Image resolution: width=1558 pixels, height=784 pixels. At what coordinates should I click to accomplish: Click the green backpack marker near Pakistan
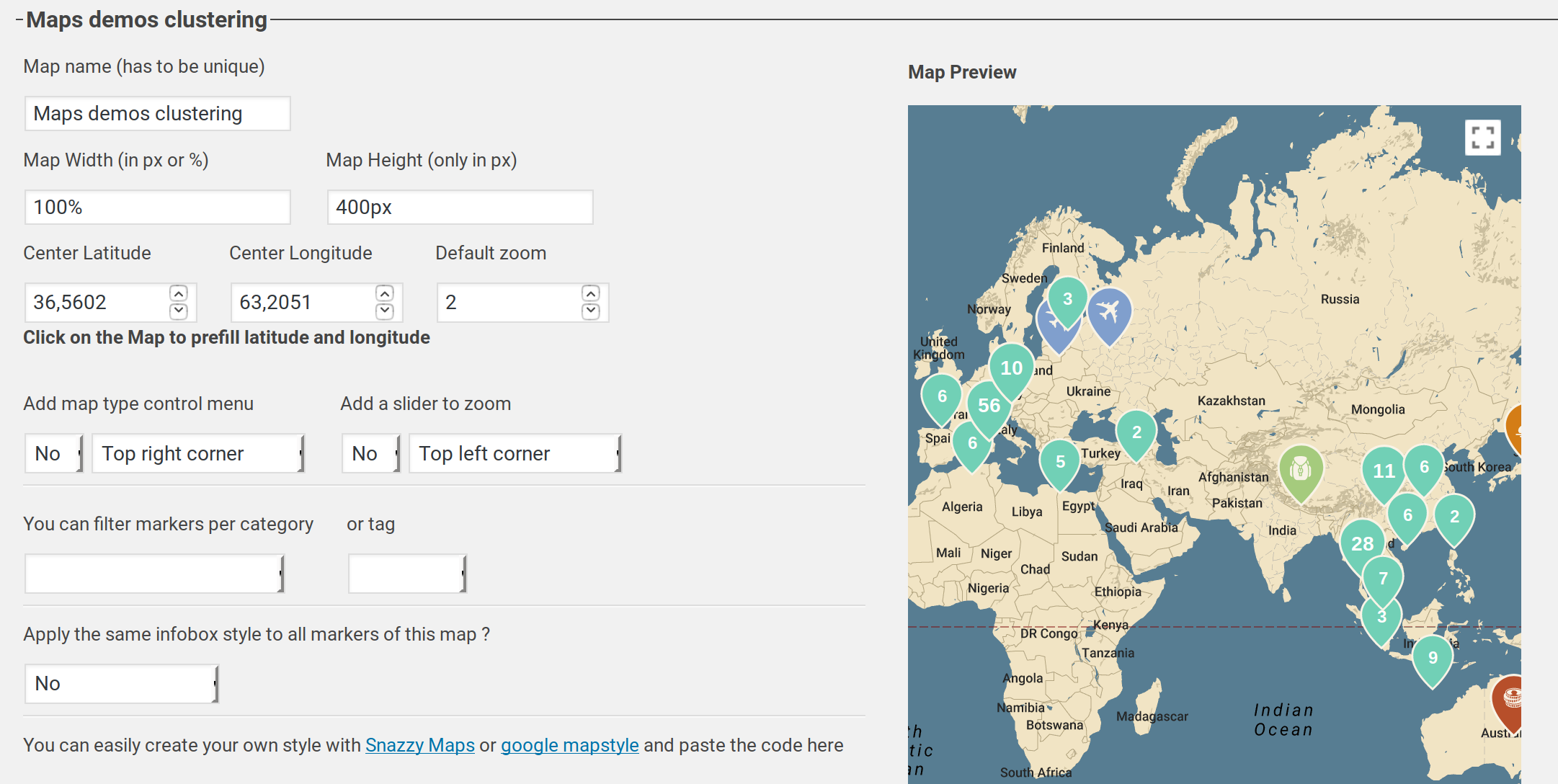pyautogui.click(x=1300, y=469)
